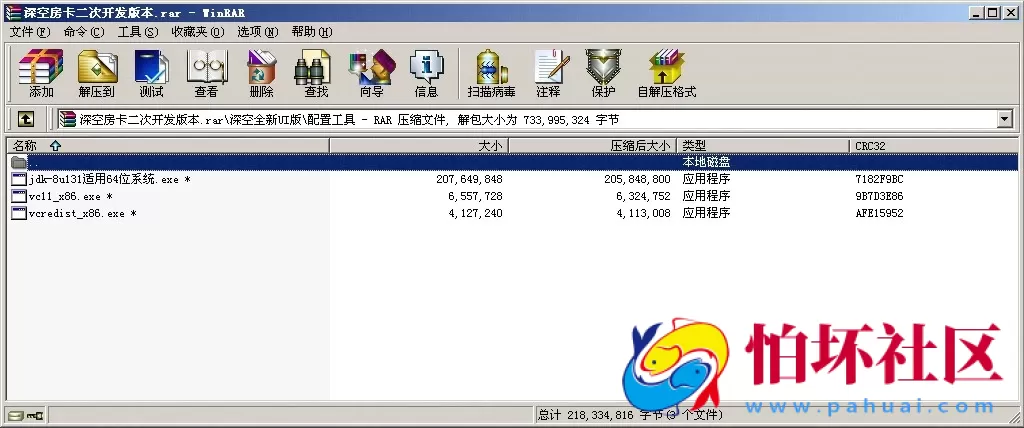Image resolution: width=1024 pixels, height=428 pixels.
Task: Sort by the 大小 column header
Action: [419, 146]
